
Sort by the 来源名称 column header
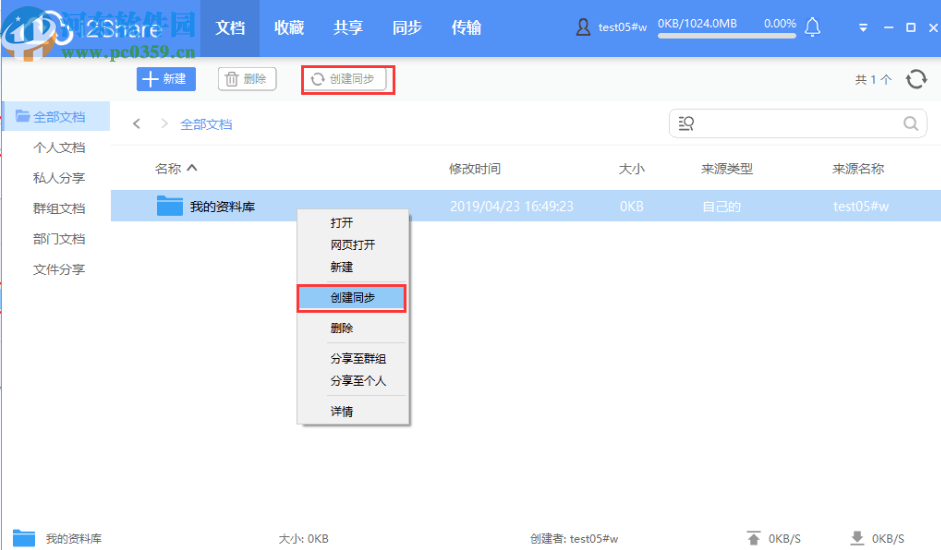click(x=858, y=169)
